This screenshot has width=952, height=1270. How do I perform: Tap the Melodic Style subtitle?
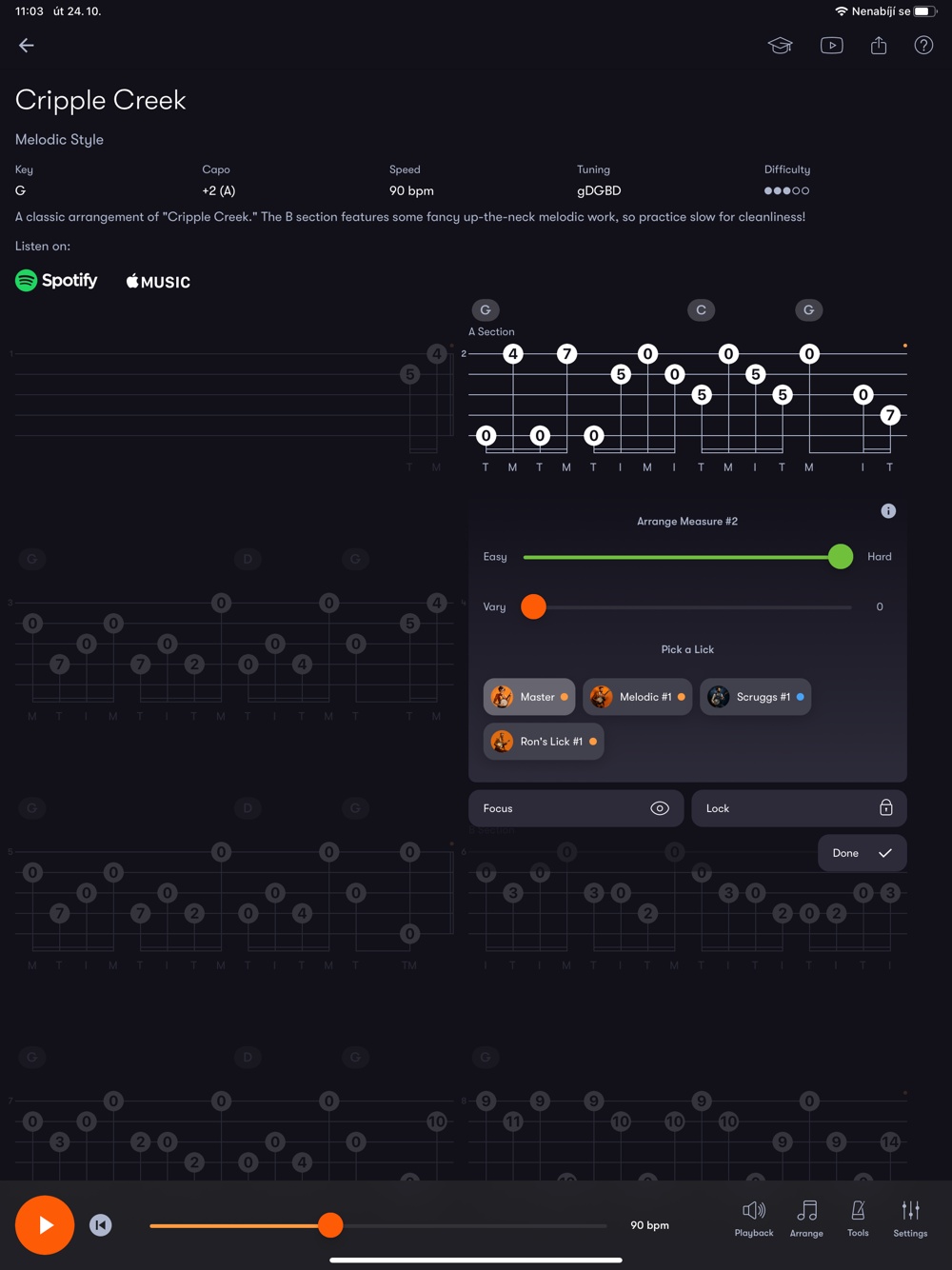(59, 139)
